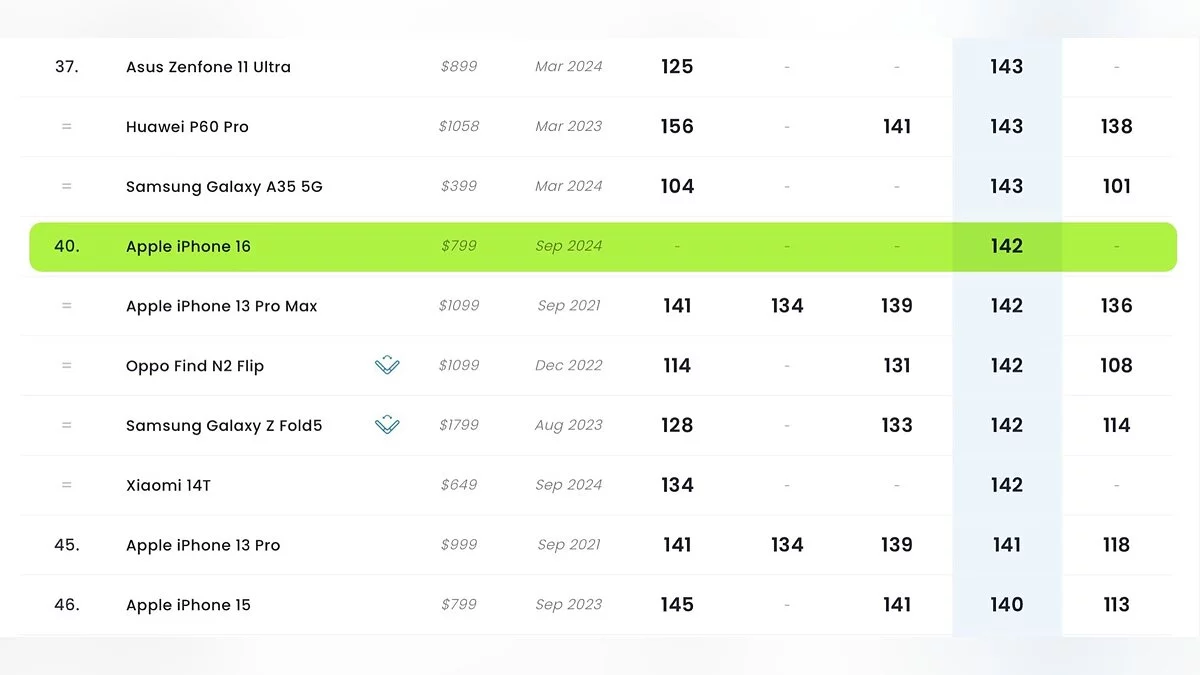Click the highlighted Apple iPhone 16 name
1200x675 pixels.
point(188,247)
